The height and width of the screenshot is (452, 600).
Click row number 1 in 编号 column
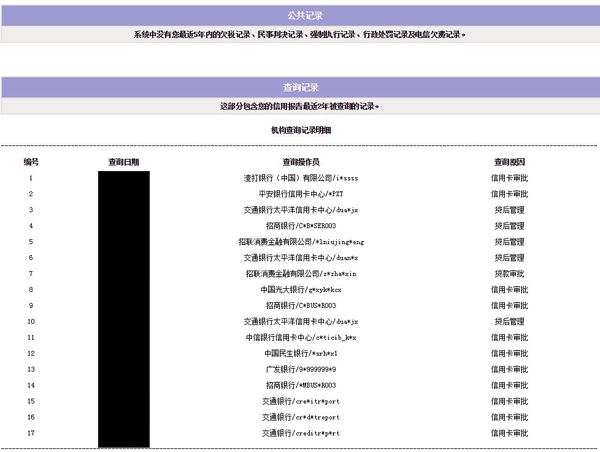click(x=31, y=178)
